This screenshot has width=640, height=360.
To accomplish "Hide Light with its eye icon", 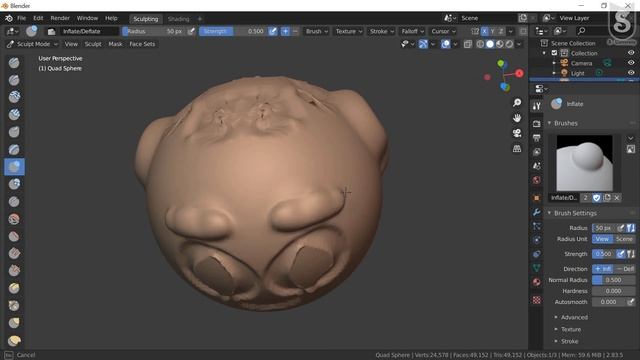I will point(631,73).
